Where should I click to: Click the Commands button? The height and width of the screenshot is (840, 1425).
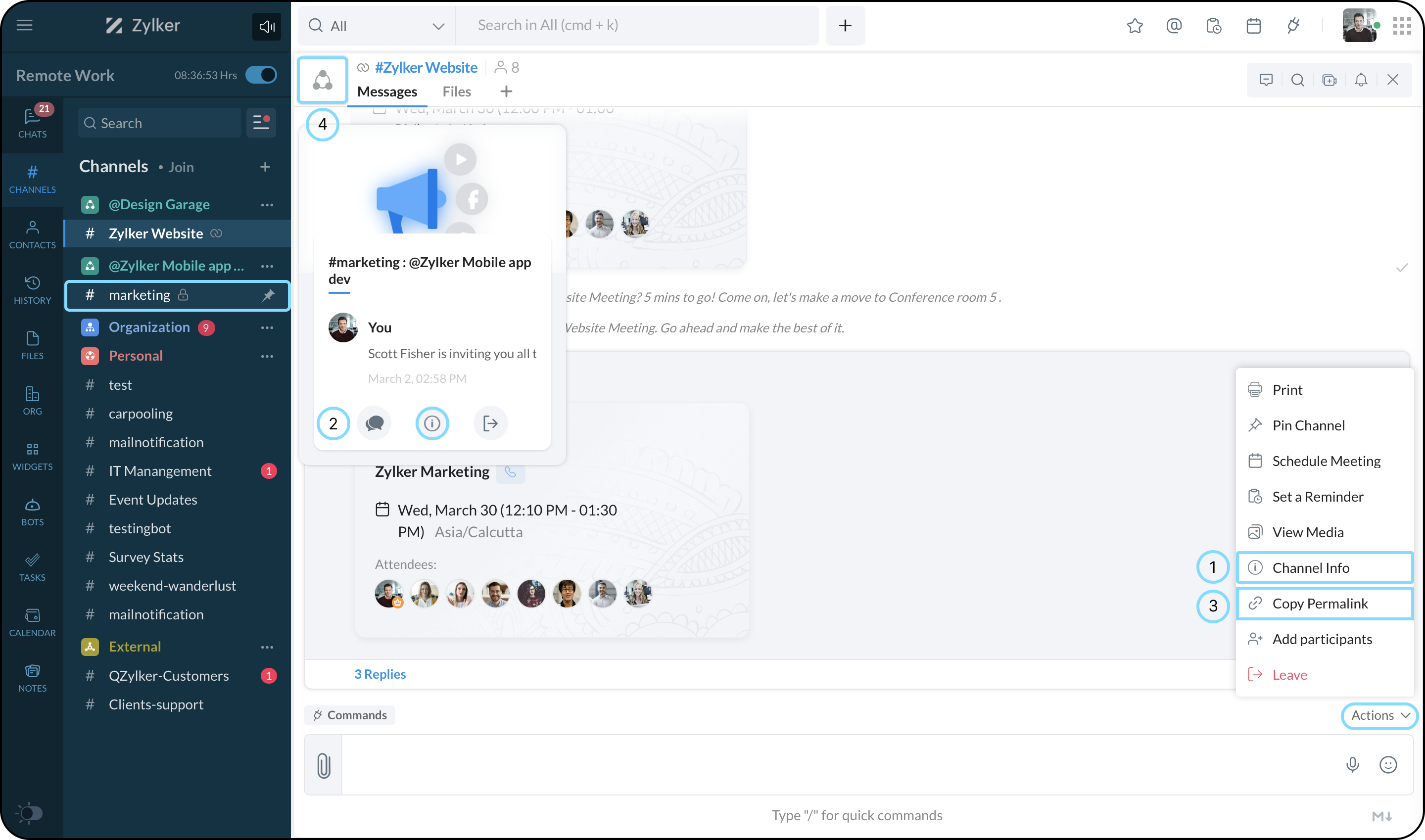tap(350, 715)
